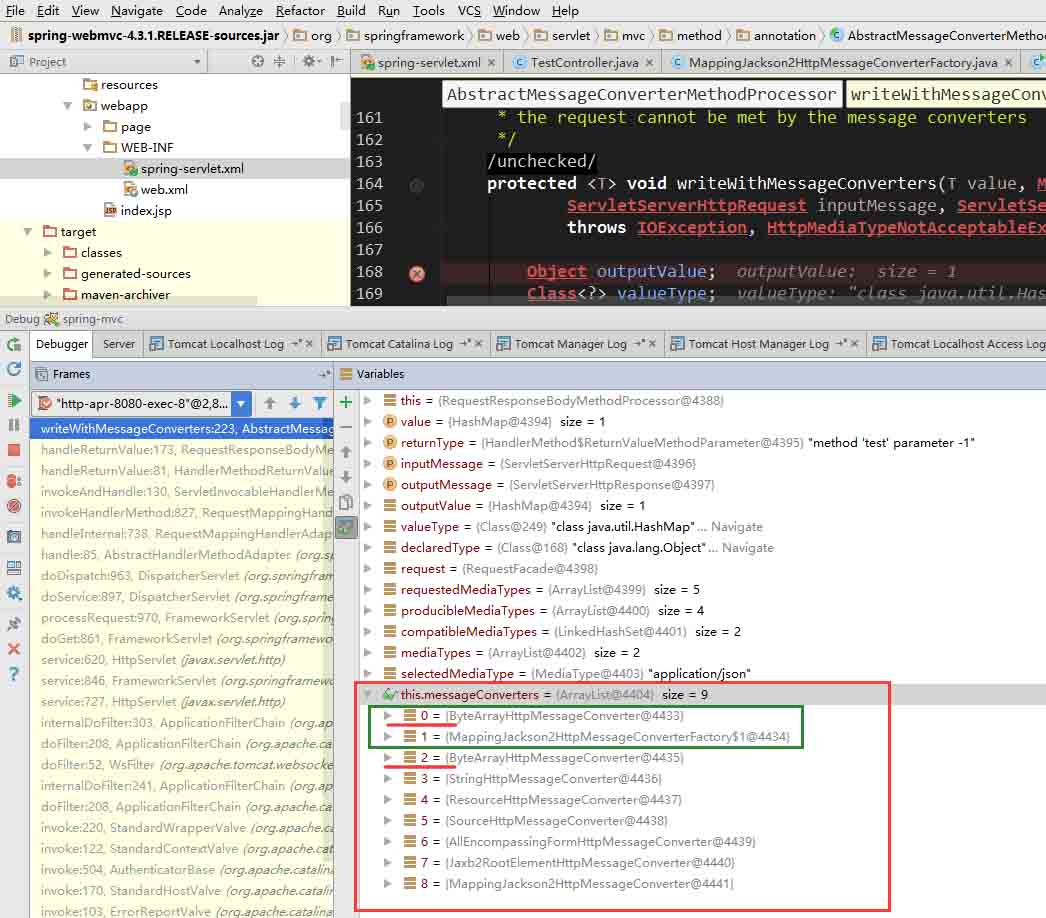1046x918 pixels.
Task: Select previous frame with up arrow
Action: coord(270,403)
